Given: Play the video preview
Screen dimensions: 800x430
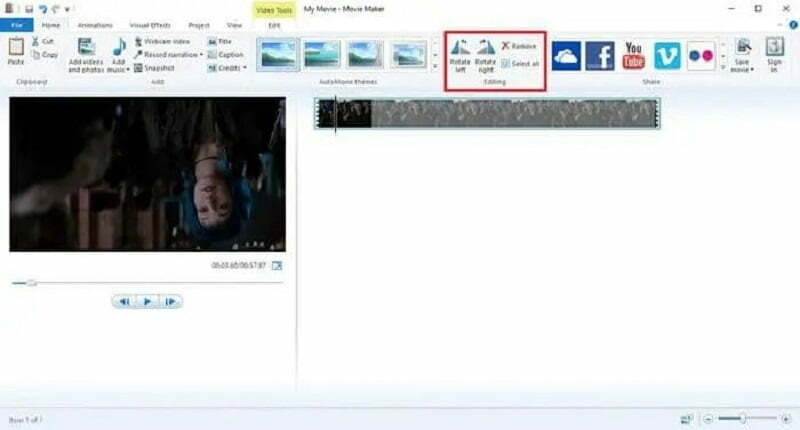Looking at the screenshot, I should [147, 301].
